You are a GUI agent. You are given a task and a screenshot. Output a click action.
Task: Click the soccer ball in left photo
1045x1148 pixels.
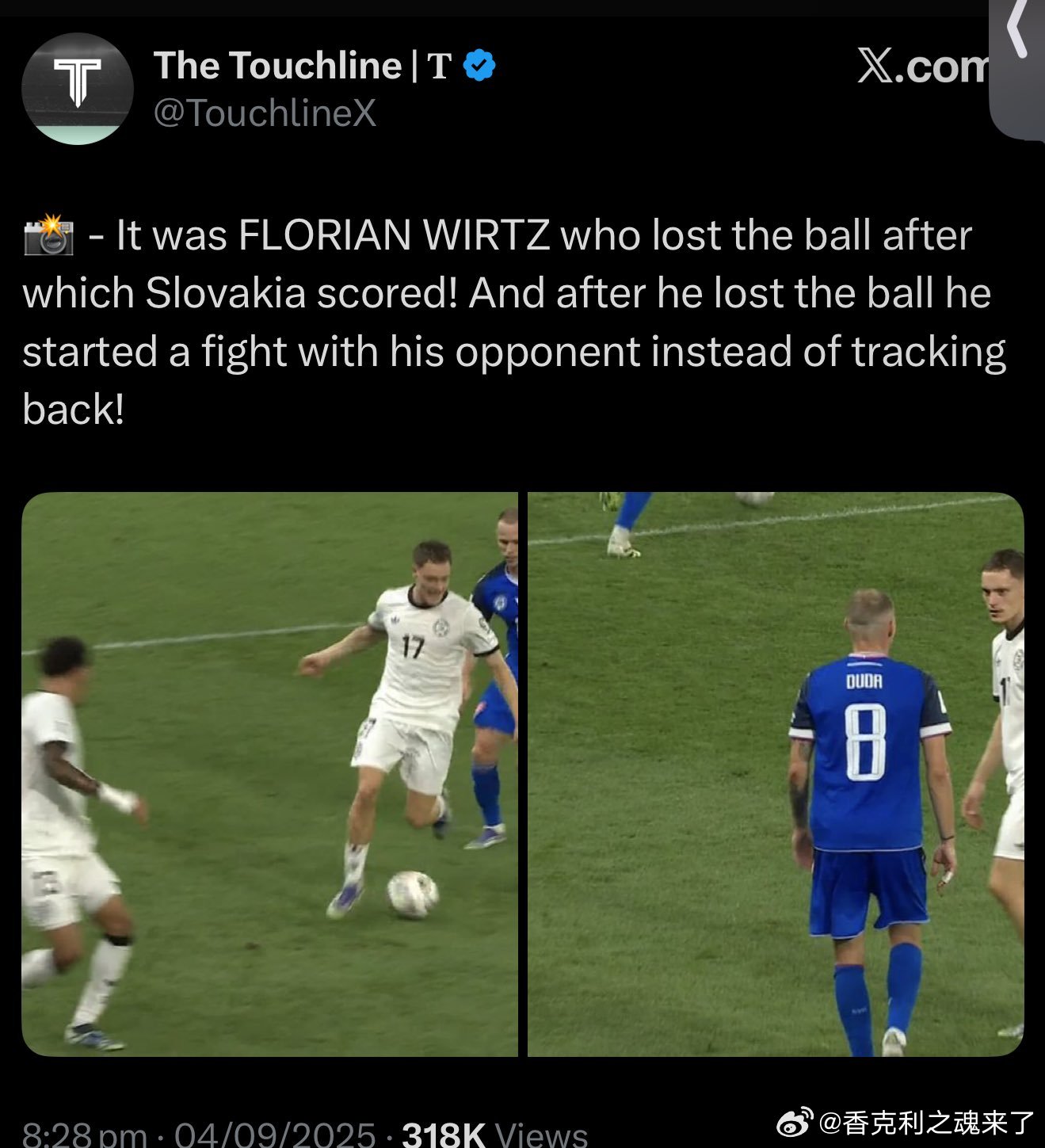412,894
